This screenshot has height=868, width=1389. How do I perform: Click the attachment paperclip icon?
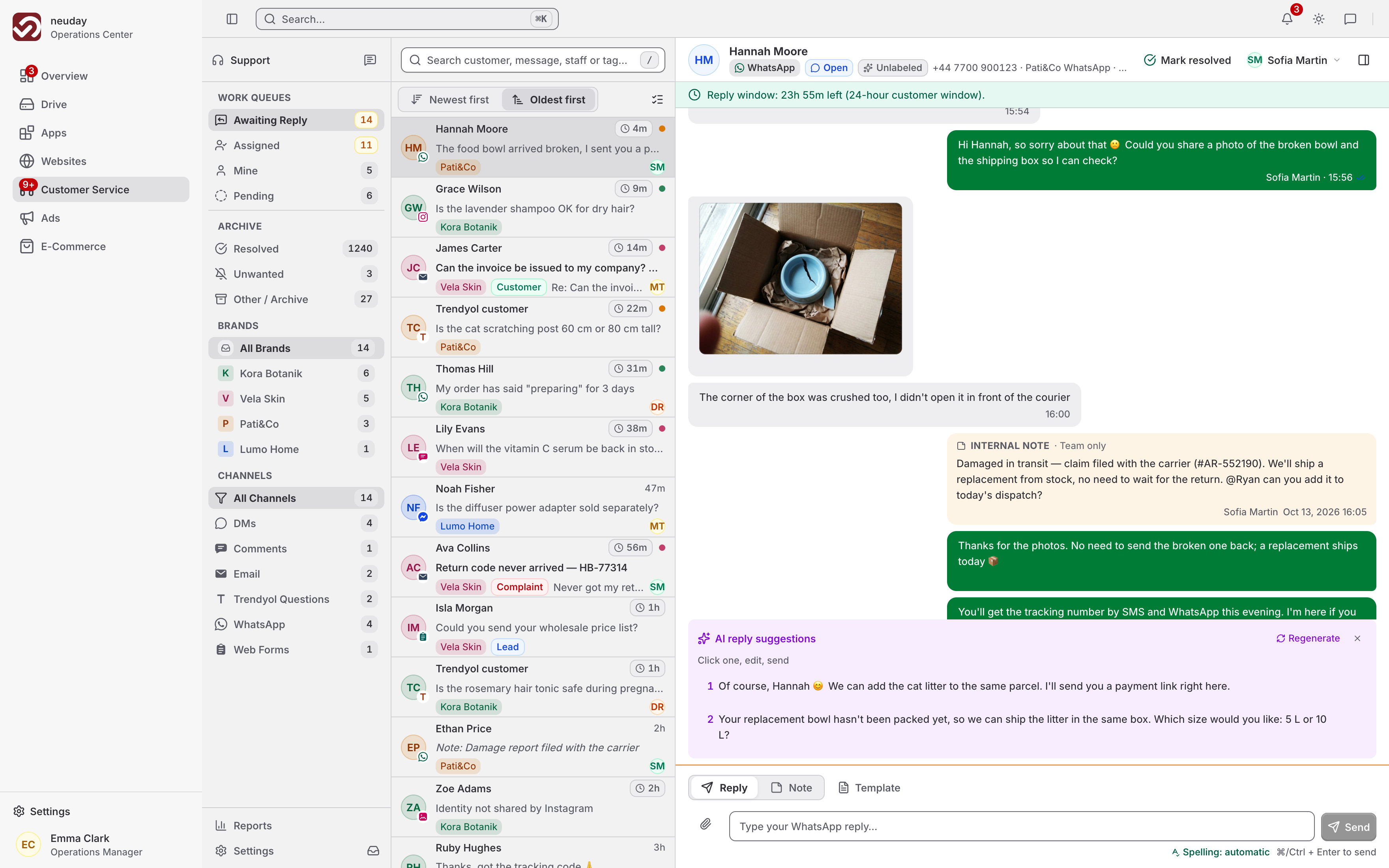(706, 824)
